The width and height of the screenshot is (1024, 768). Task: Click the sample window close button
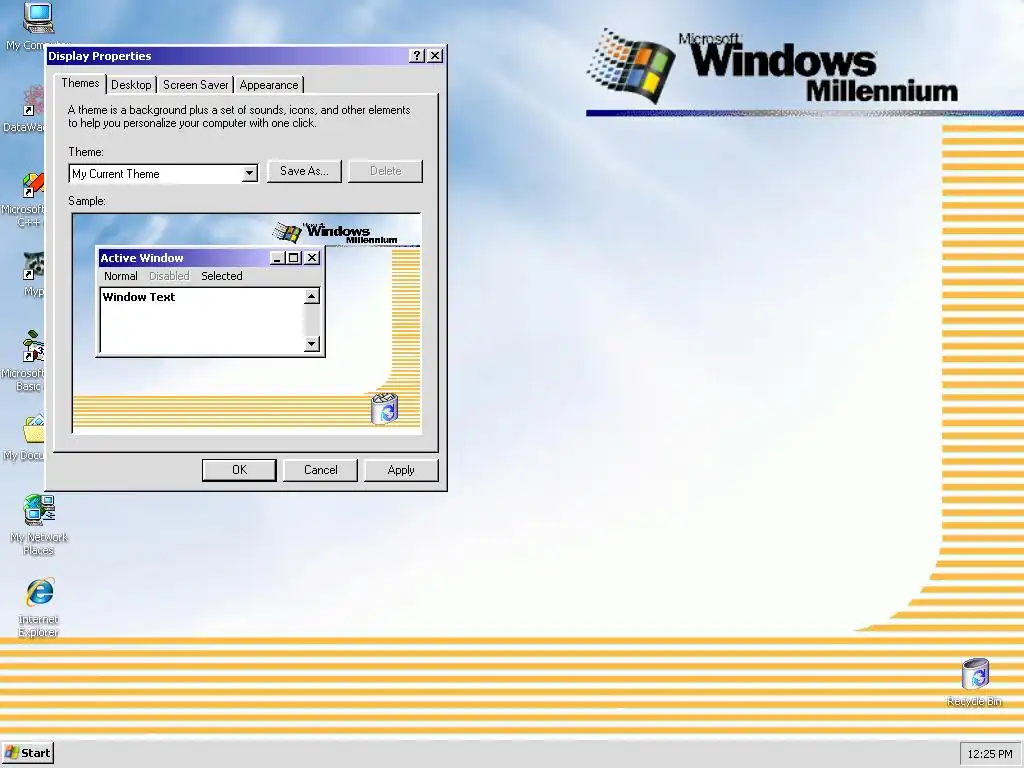point(312,258)
